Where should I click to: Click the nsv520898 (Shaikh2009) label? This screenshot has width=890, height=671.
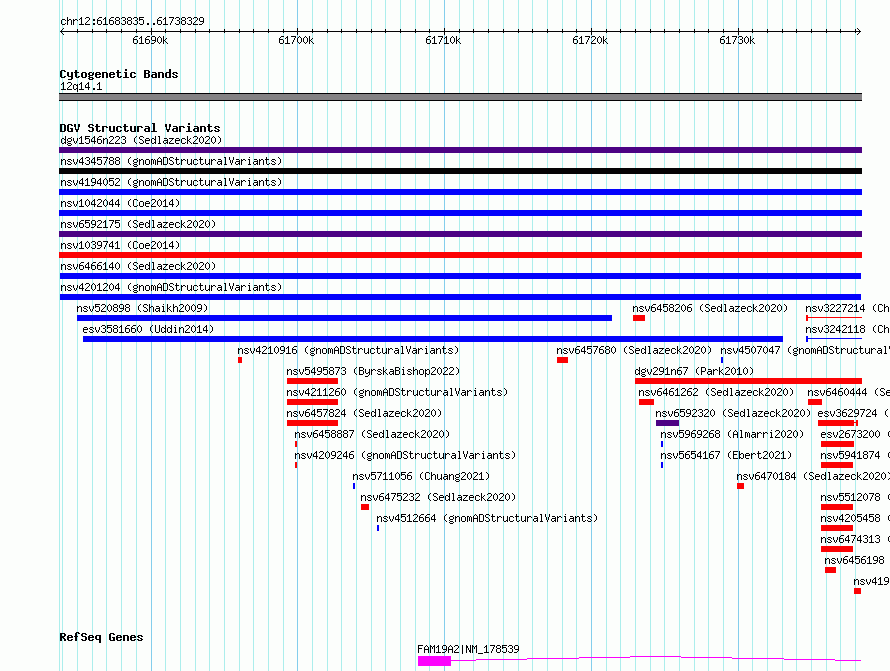click(142, 308)
